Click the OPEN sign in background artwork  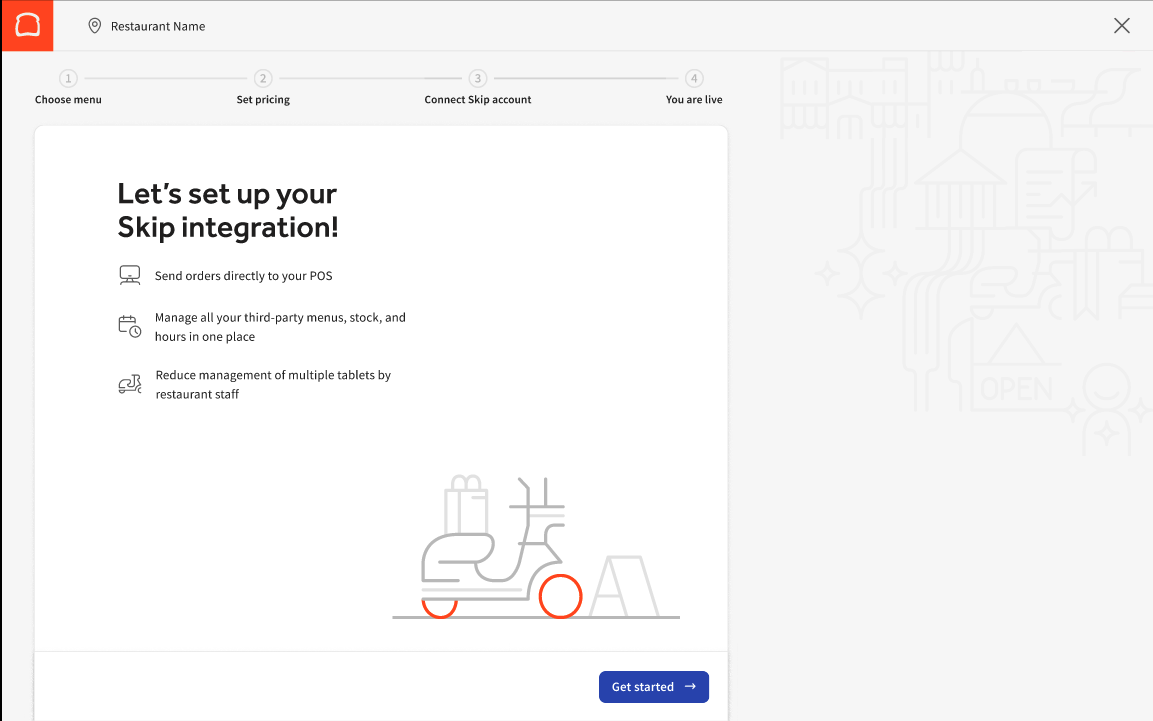1016,387
